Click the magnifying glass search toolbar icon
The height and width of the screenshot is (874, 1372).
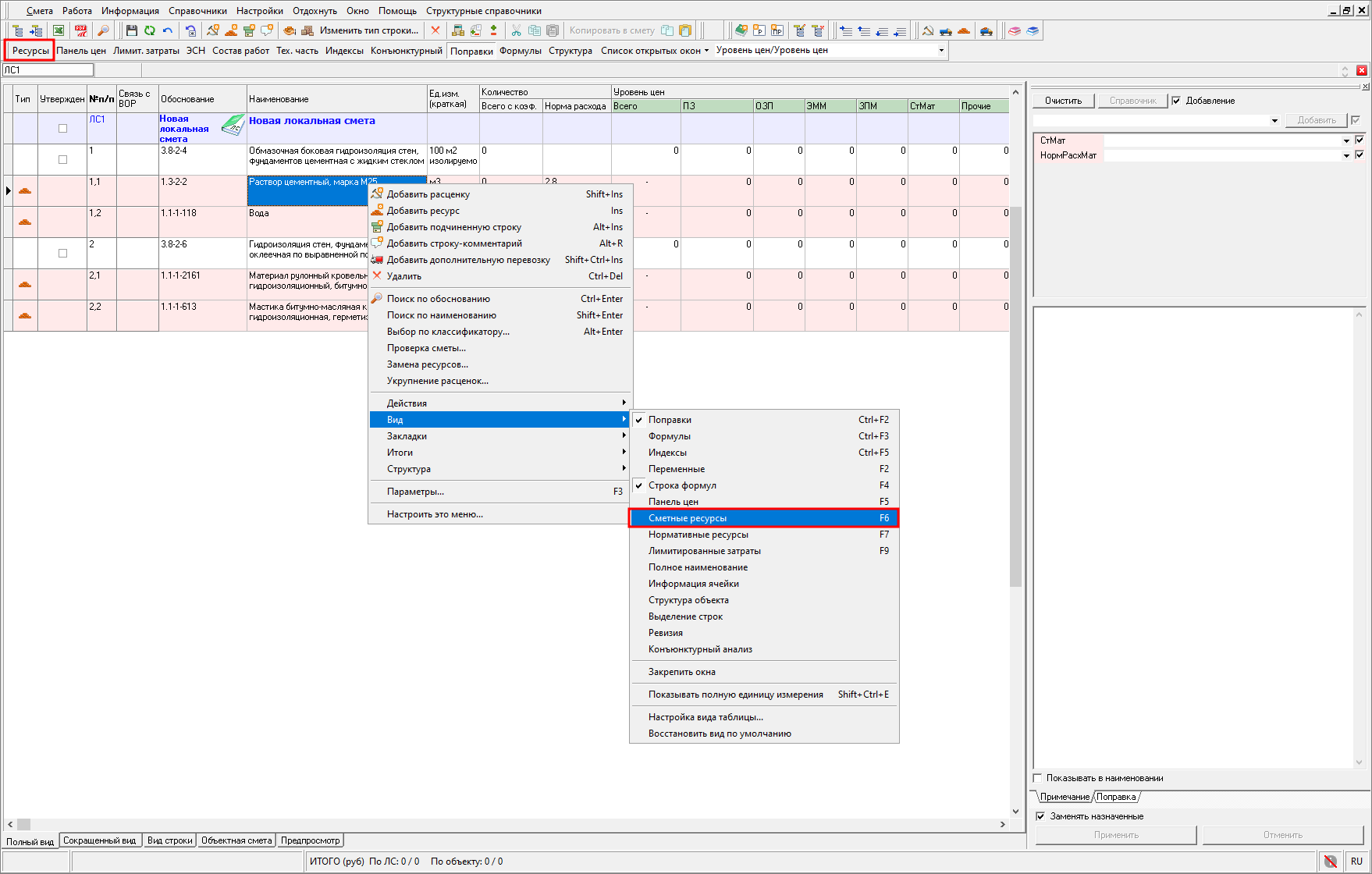pyautogui.click(x=103, y=30)
